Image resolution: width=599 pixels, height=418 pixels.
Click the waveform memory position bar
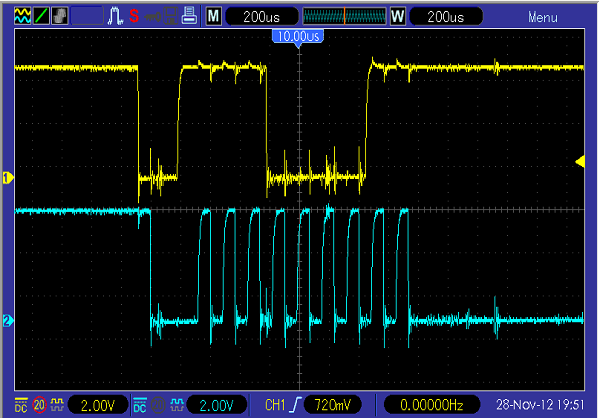pos(344,16)
